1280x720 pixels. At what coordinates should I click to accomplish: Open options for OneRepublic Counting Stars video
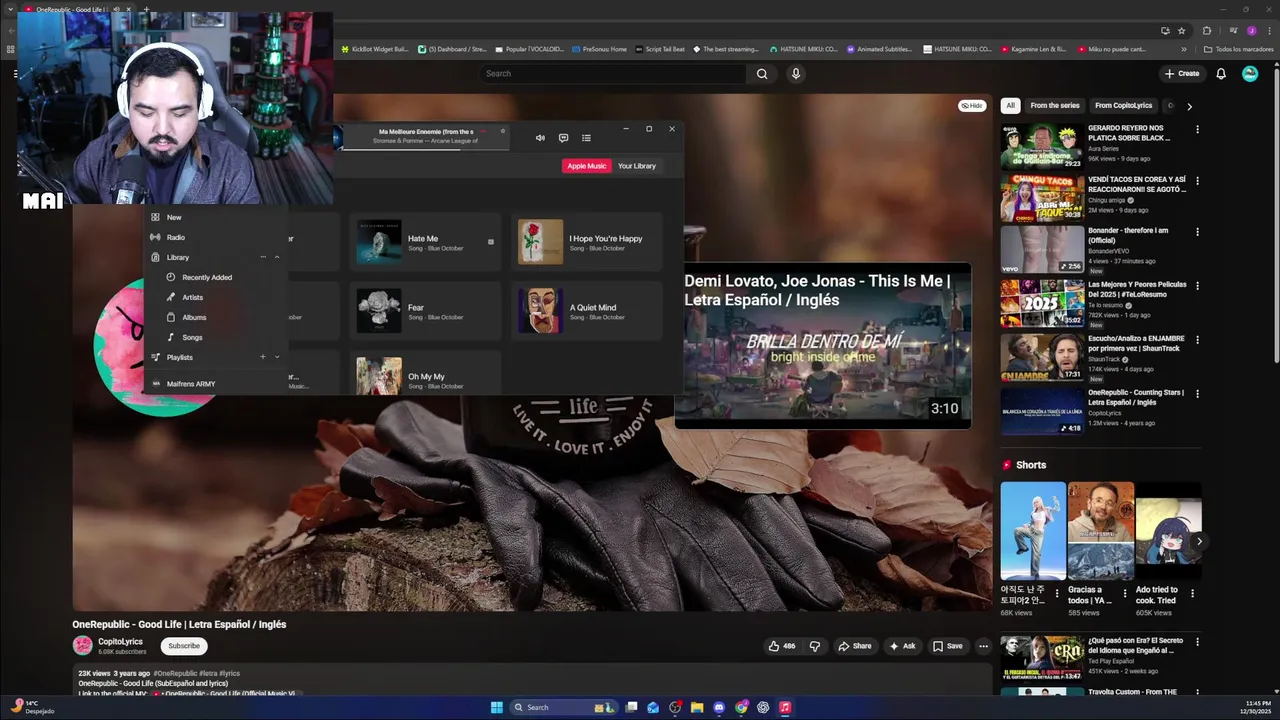click(x=1197, y=393)
